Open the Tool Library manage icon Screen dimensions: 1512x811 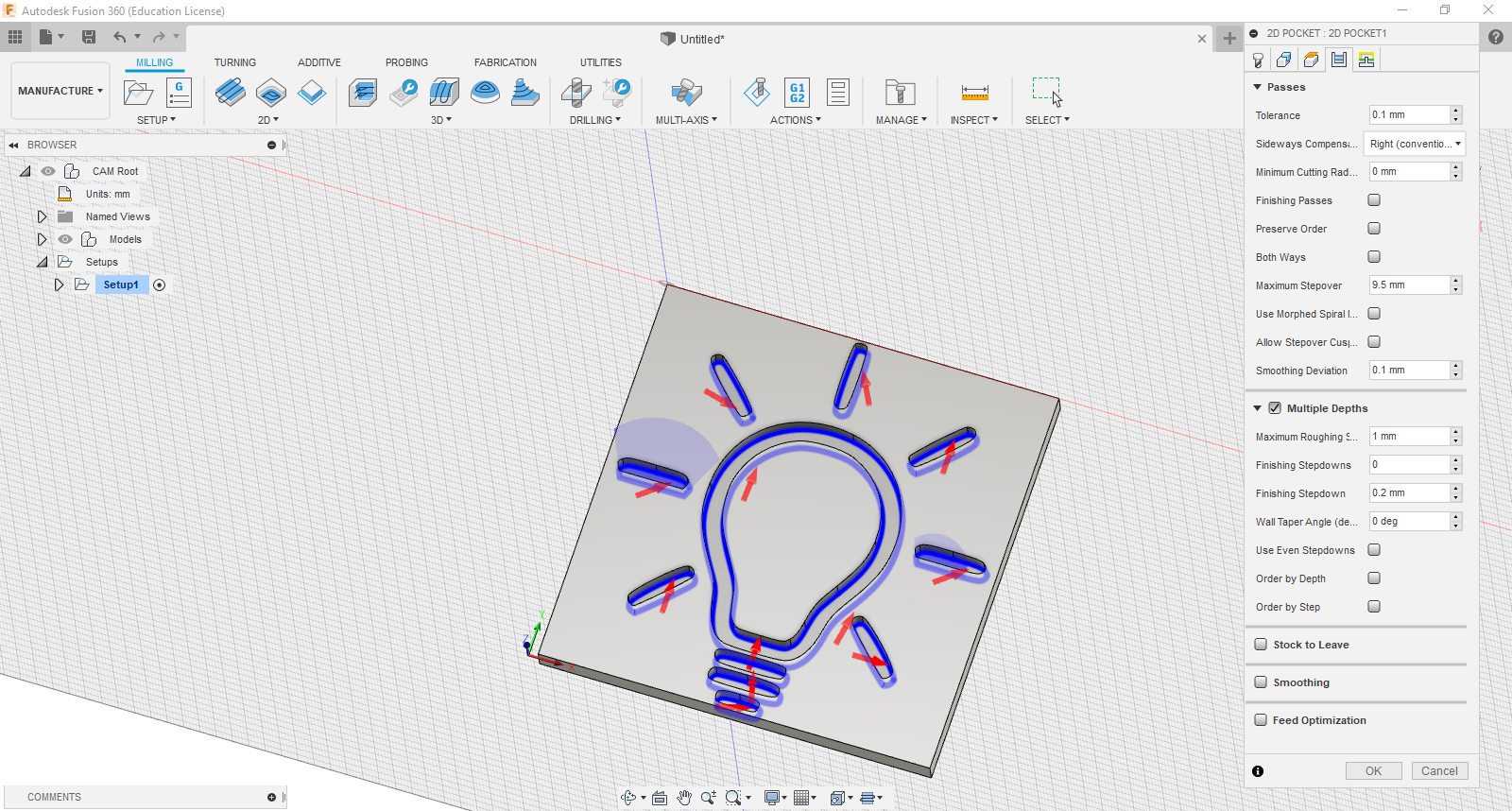click(901, 93)
